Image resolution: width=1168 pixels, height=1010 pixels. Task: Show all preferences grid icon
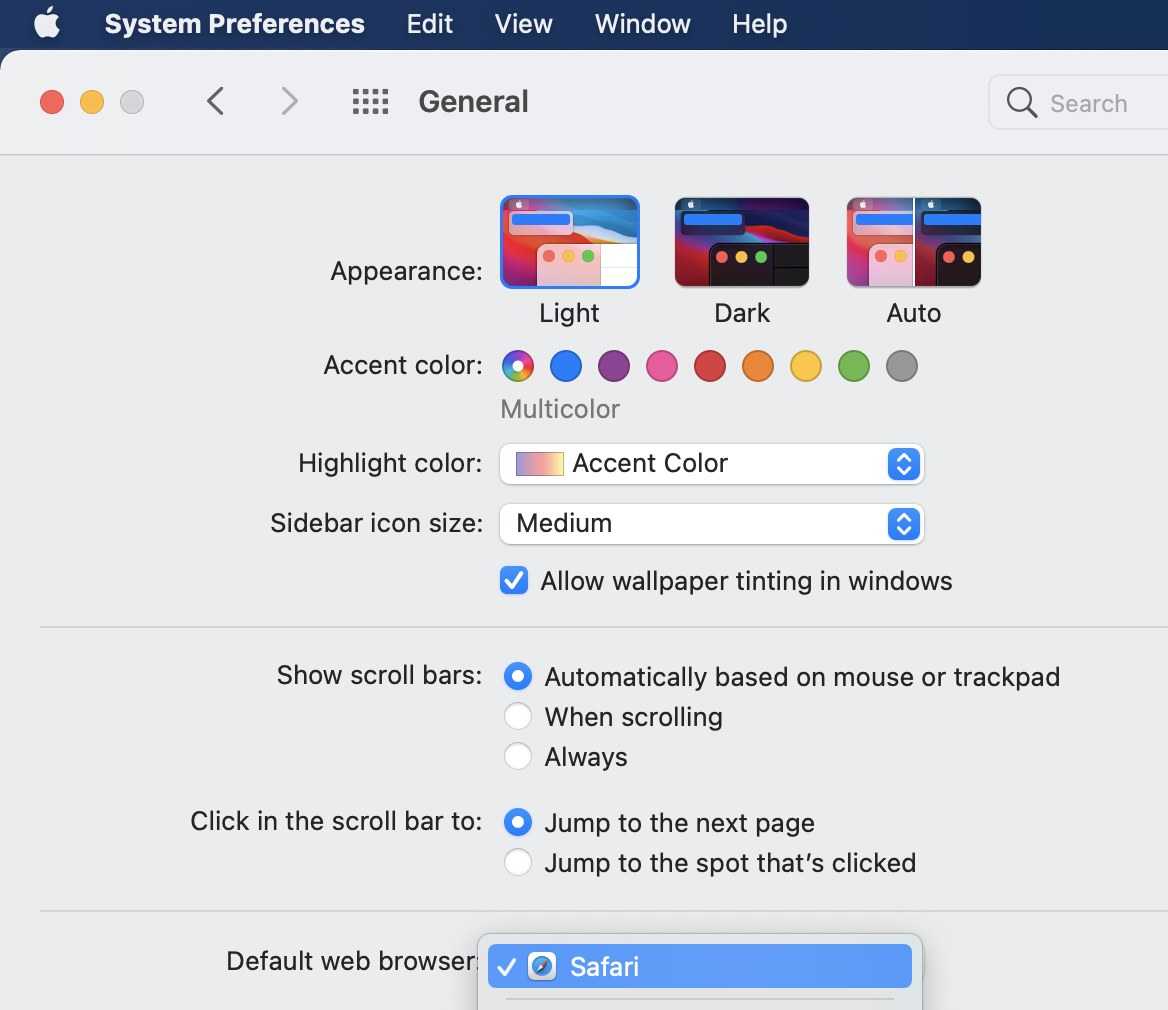370,101
